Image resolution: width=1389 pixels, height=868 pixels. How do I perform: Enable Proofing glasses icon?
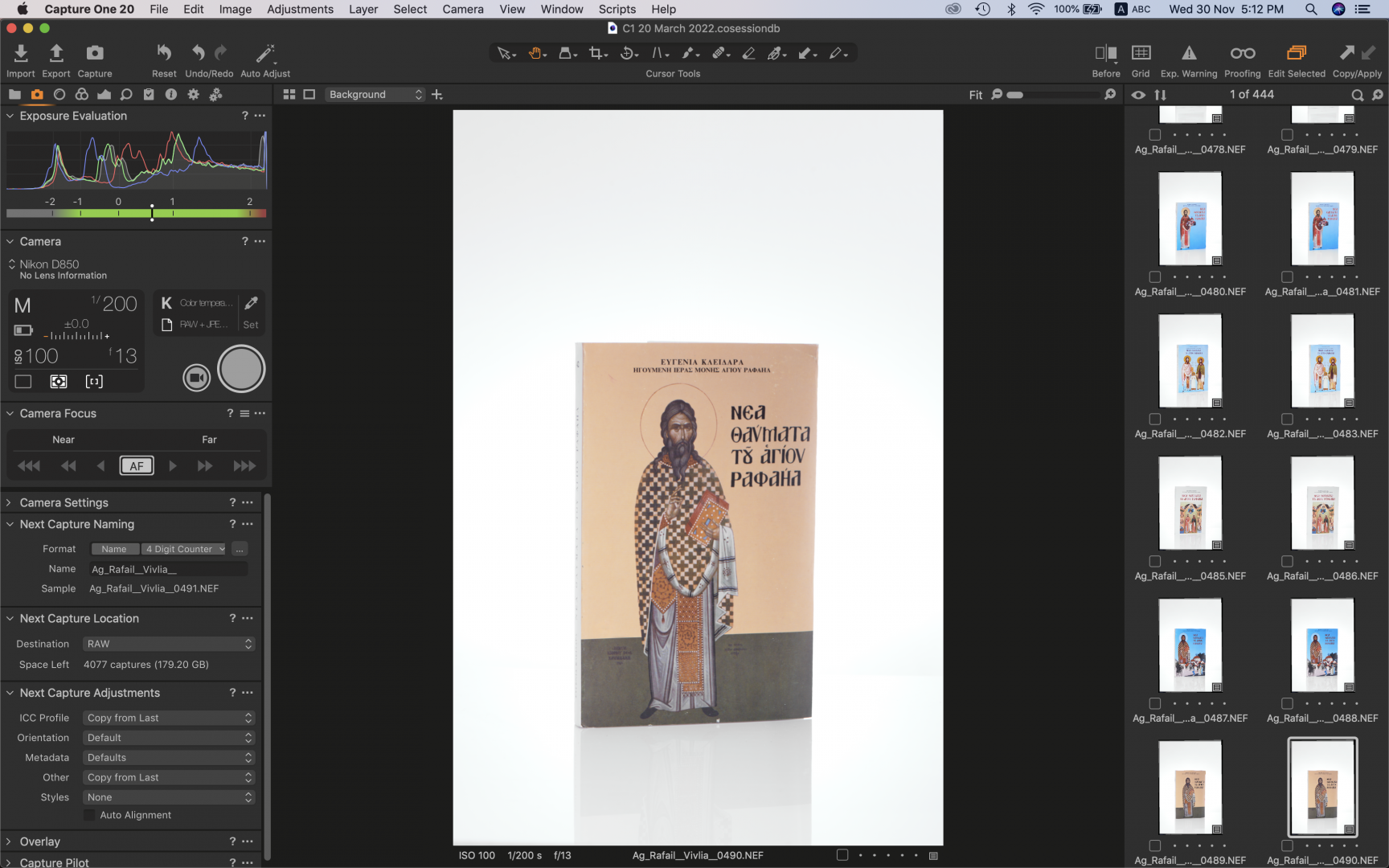click(1243, 53)
